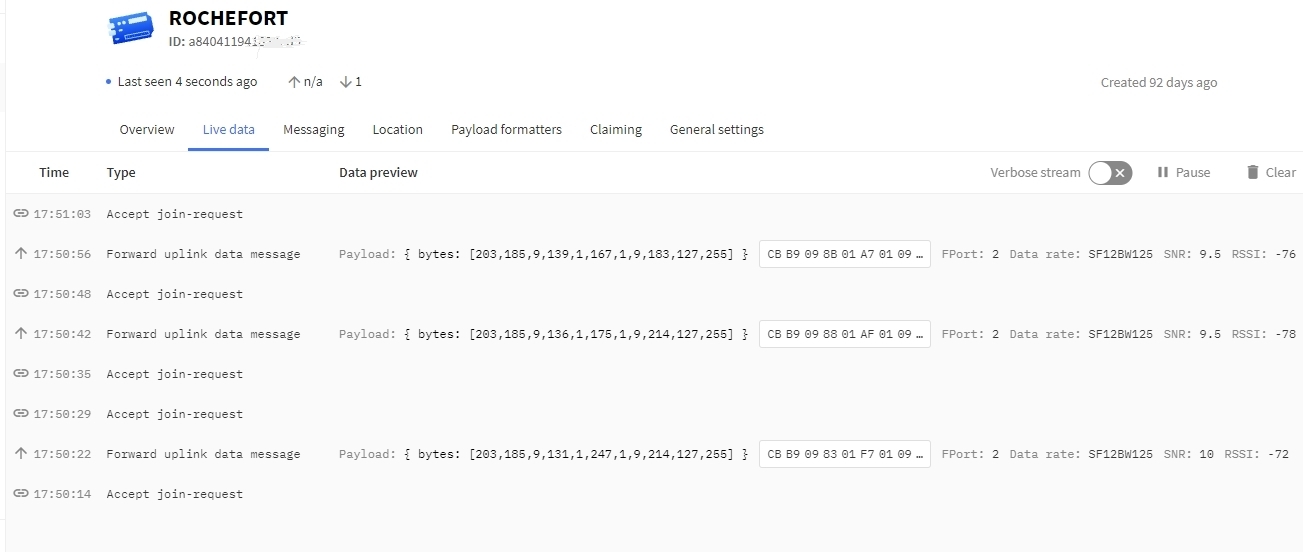
Task: Switch to the Payload formatters tab
Action: pyautogui.click(x=506, y=130)
